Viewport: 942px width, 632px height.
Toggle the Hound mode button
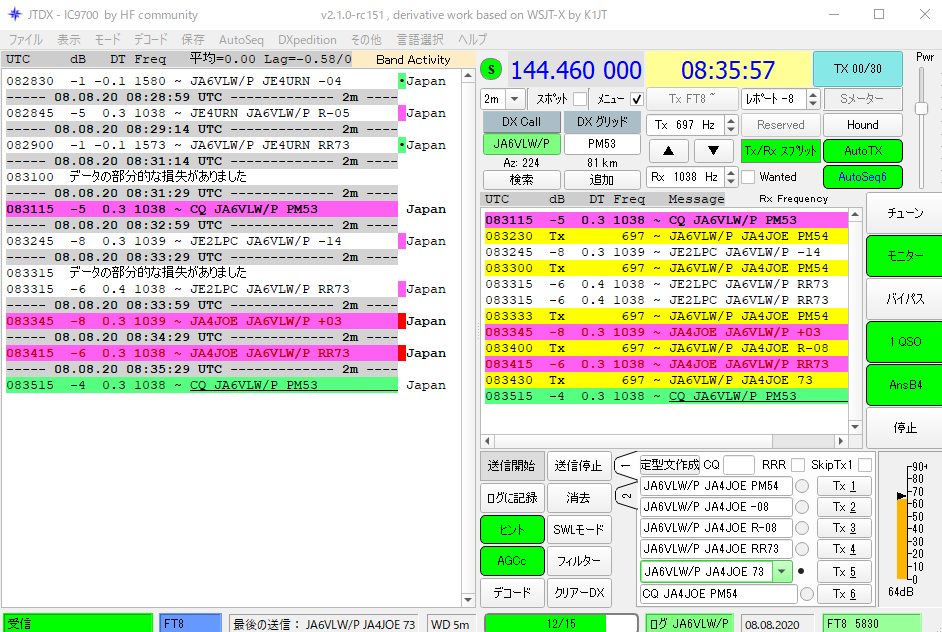pos(862,125)
